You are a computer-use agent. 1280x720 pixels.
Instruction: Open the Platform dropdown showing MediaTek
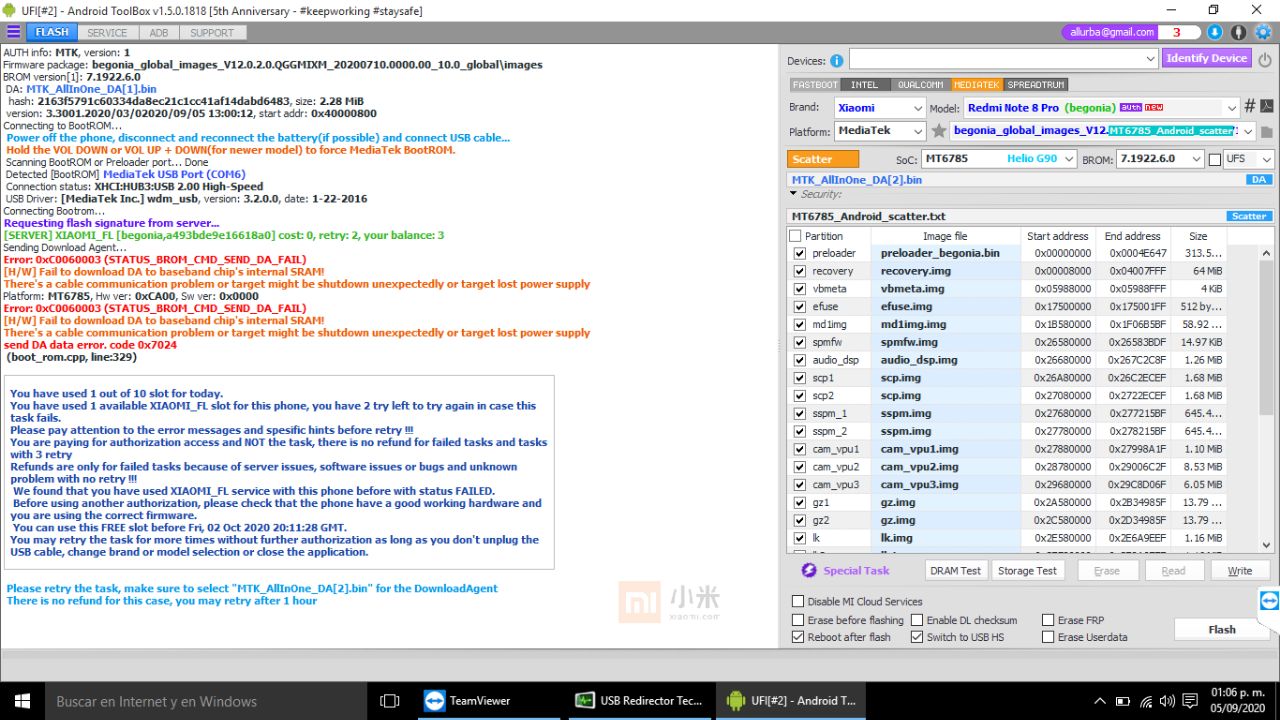click(x=878, y=131)
